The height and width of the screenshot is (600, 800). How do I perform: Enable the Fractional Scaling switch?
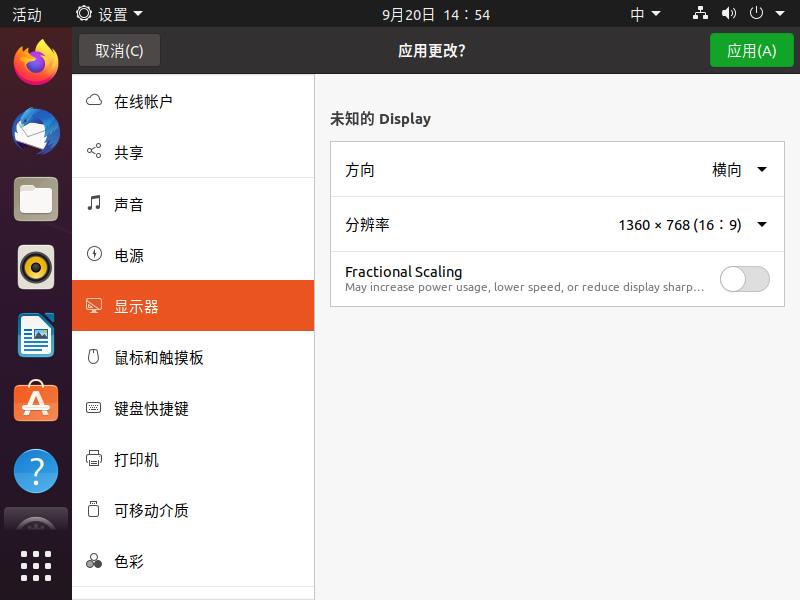click(744, 279)
